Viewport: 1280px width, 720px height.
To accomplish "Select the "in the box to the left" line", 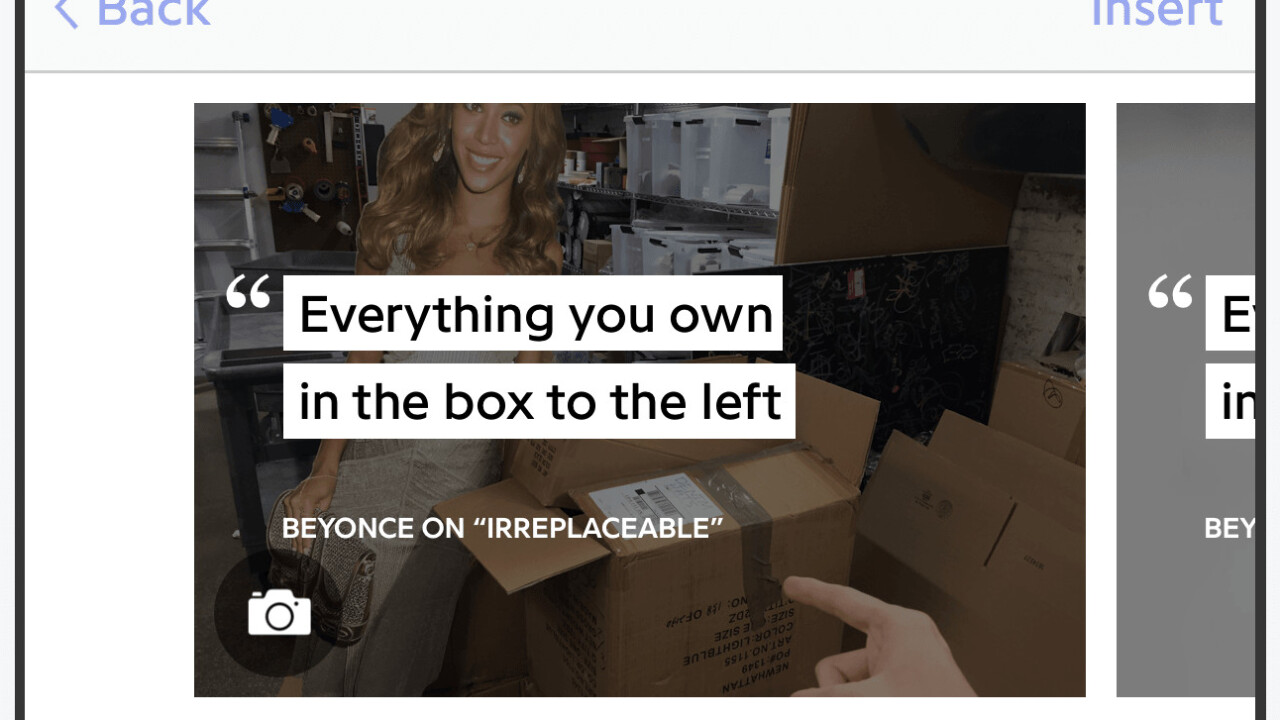I will pyautogui.click(x=539, y=401).
